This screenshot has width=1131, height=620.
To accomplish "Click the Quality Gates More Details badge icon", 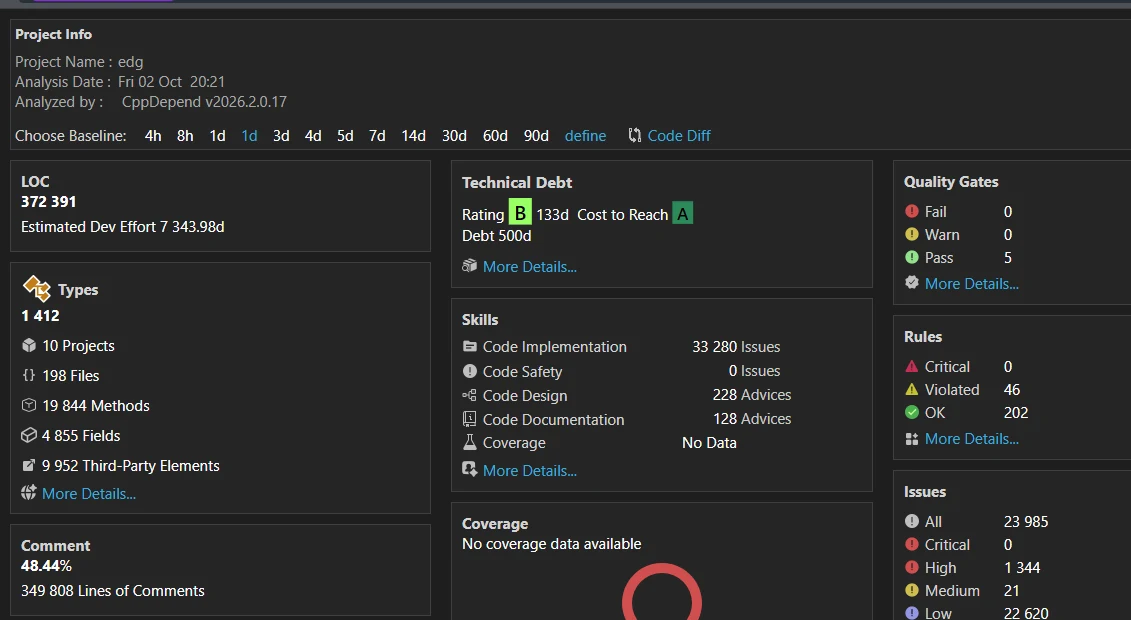I will (912, 283).
